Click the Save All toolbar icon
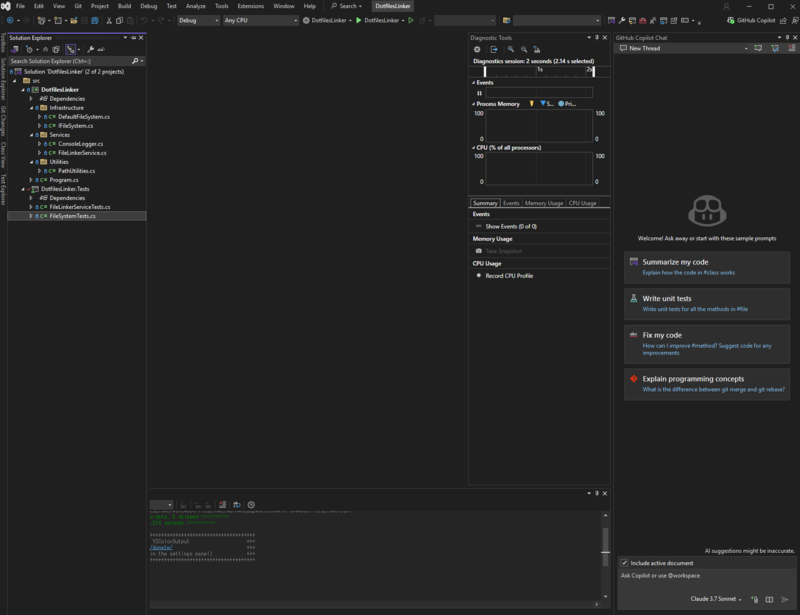 click(x=95, y=20)
